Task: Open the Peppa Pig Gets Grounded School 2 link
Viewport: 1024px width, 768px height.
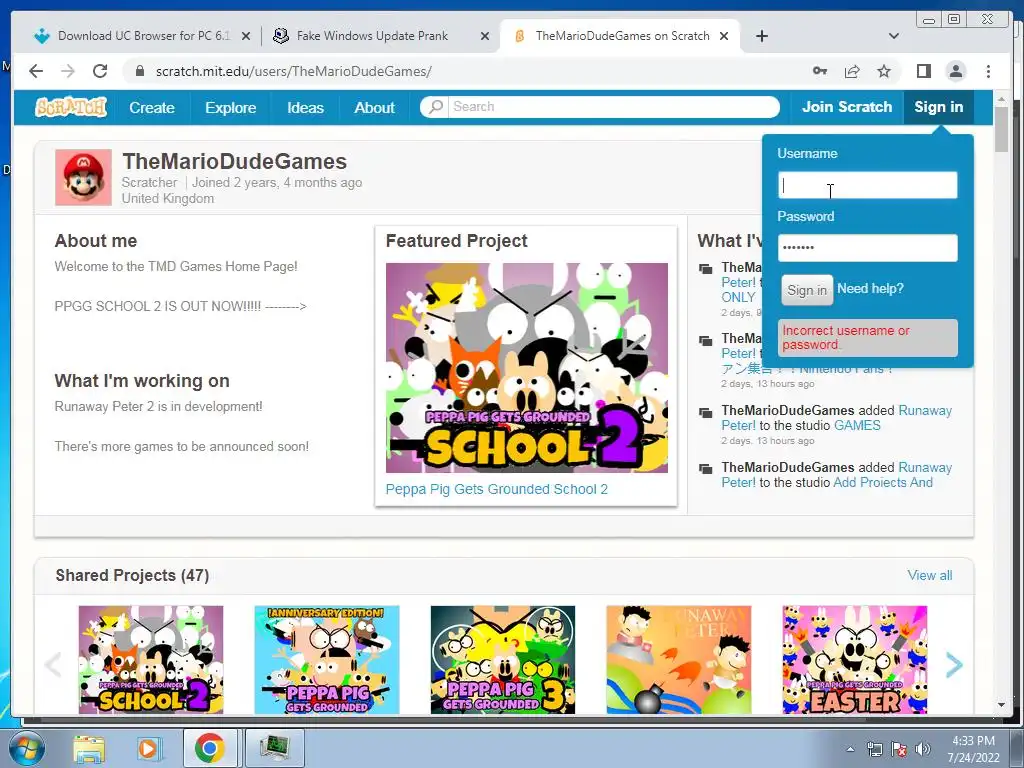Action: pyautogui.click(x=496, y=489)
